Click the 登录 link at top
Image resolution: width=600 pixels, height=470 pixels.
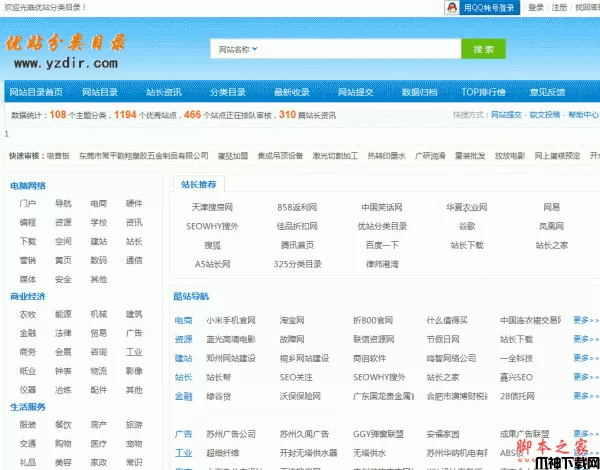[x=536, y=7]
